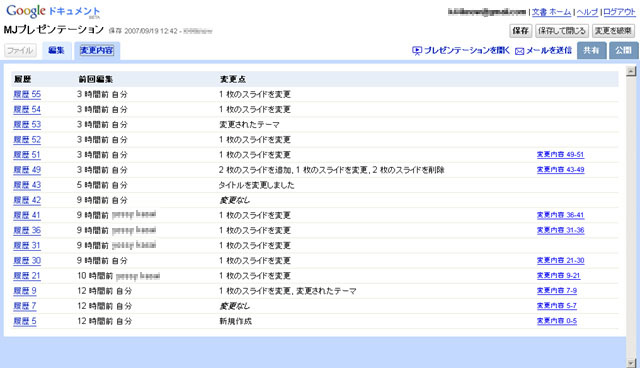Click 保存して閉じる button
This screenshot has height=368, width=640.
[x=562, y=31]
